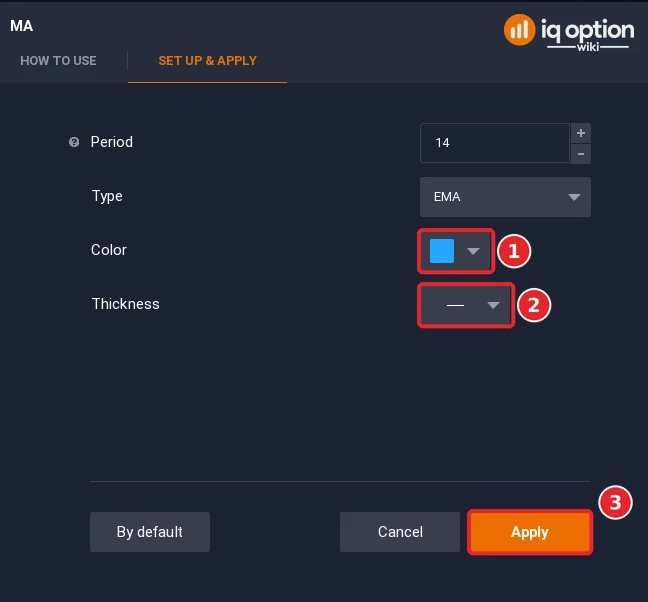Click the Color label text
648x602 pixels.
click(109, 250)
